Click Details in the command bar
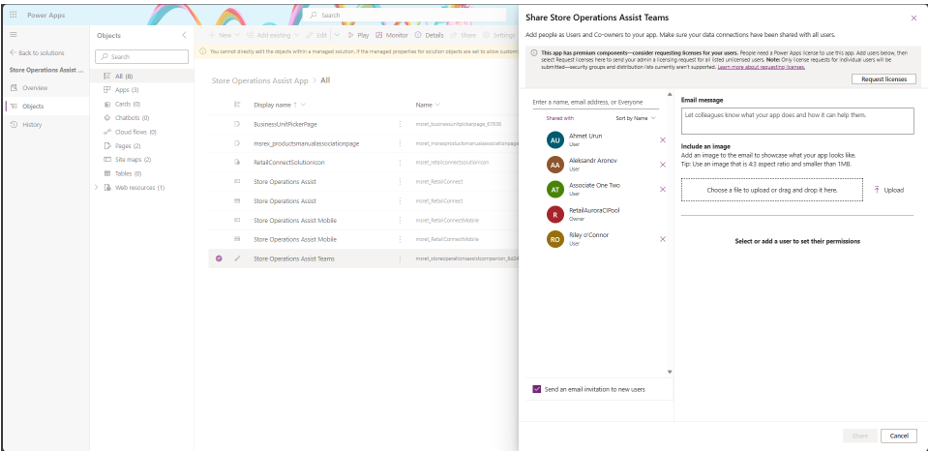 click(x=429, y=35)
